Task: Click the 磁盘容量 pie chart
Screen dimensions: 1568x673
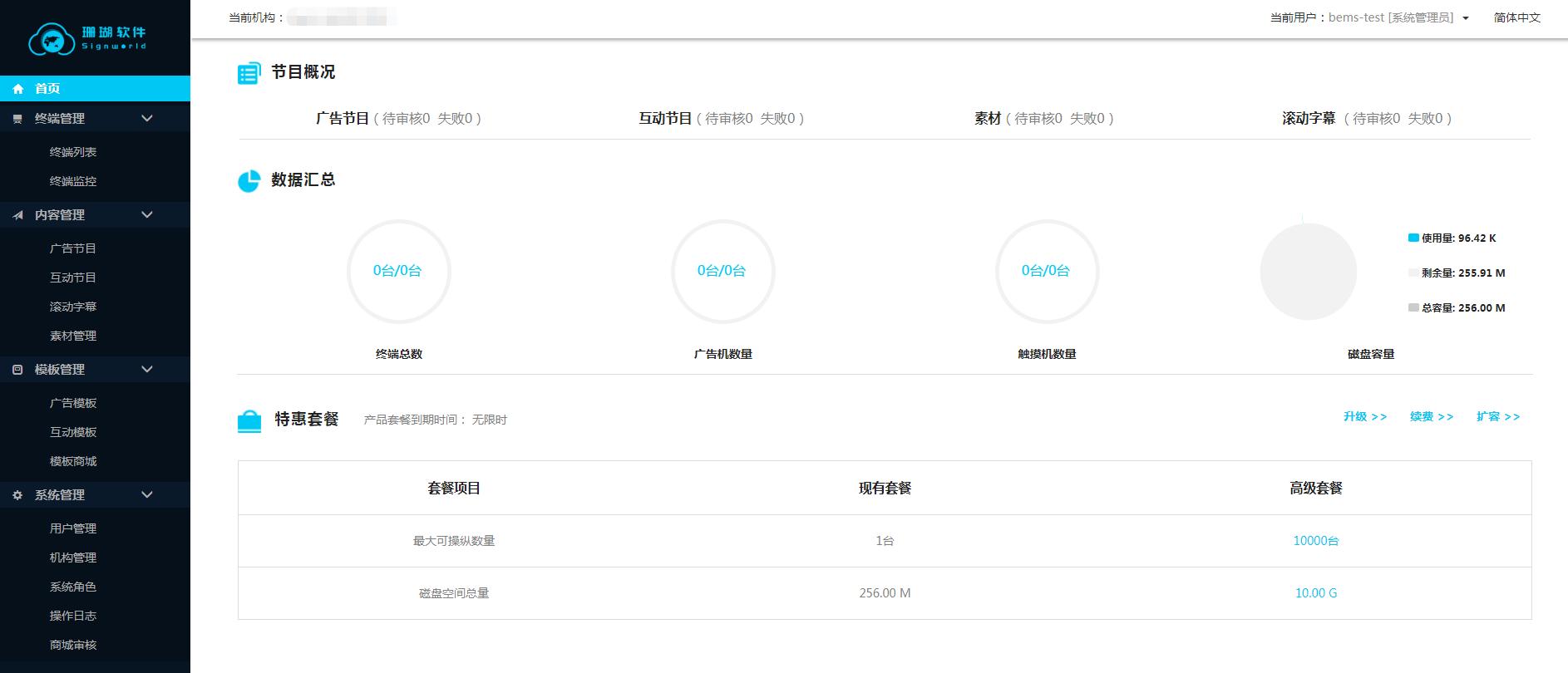Action: coord(1309,272)
